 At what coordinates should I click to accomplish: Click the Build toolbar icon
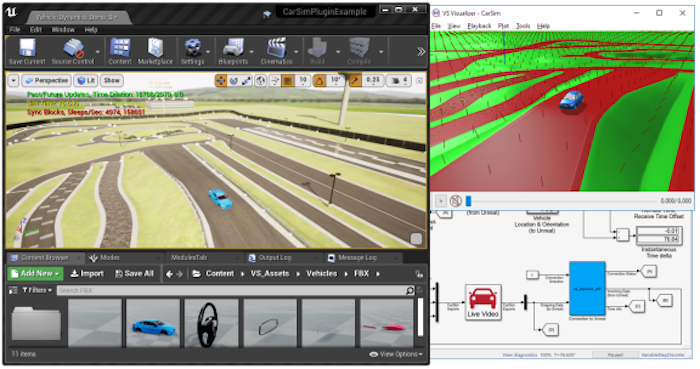click(x=317, y=52)
